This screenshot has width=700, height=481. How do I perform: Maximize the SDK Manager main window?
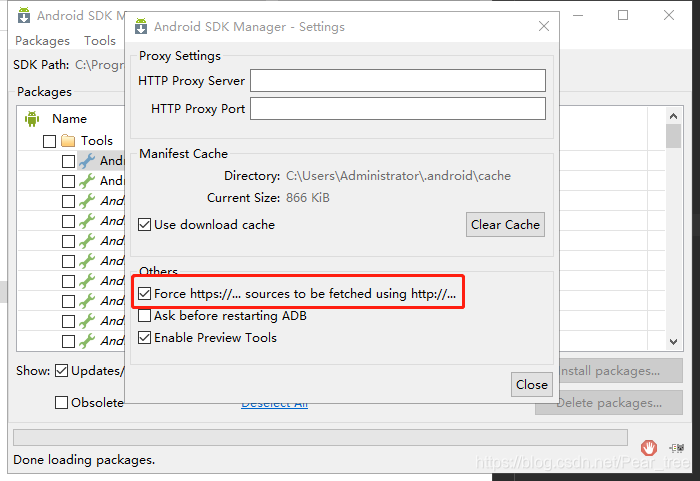tap(623, 15)
